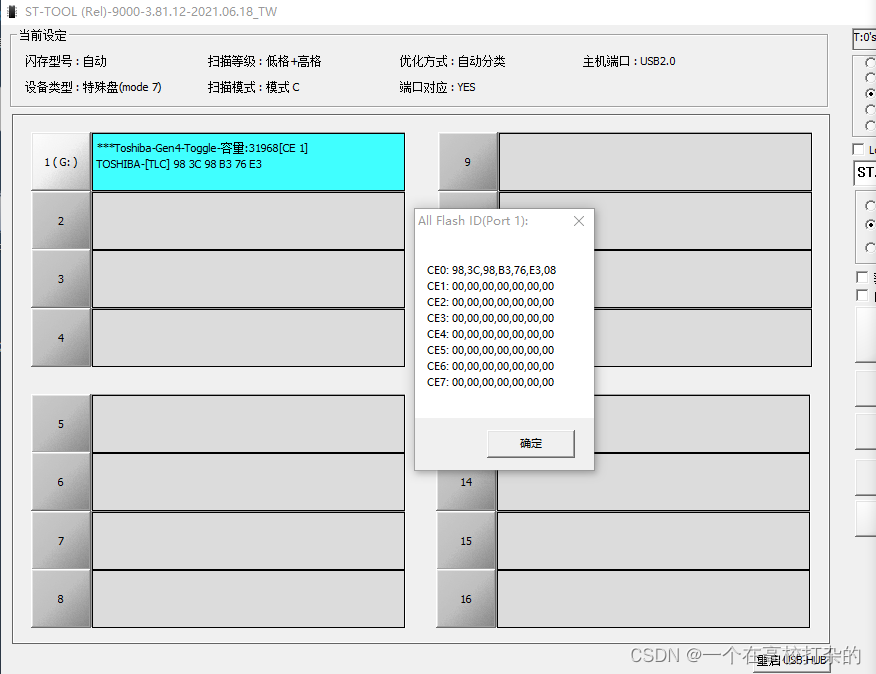Close the All Flash ID dialog
This screenshot has width=876, height=674.
pyautogui.click(x=579, y=221)
